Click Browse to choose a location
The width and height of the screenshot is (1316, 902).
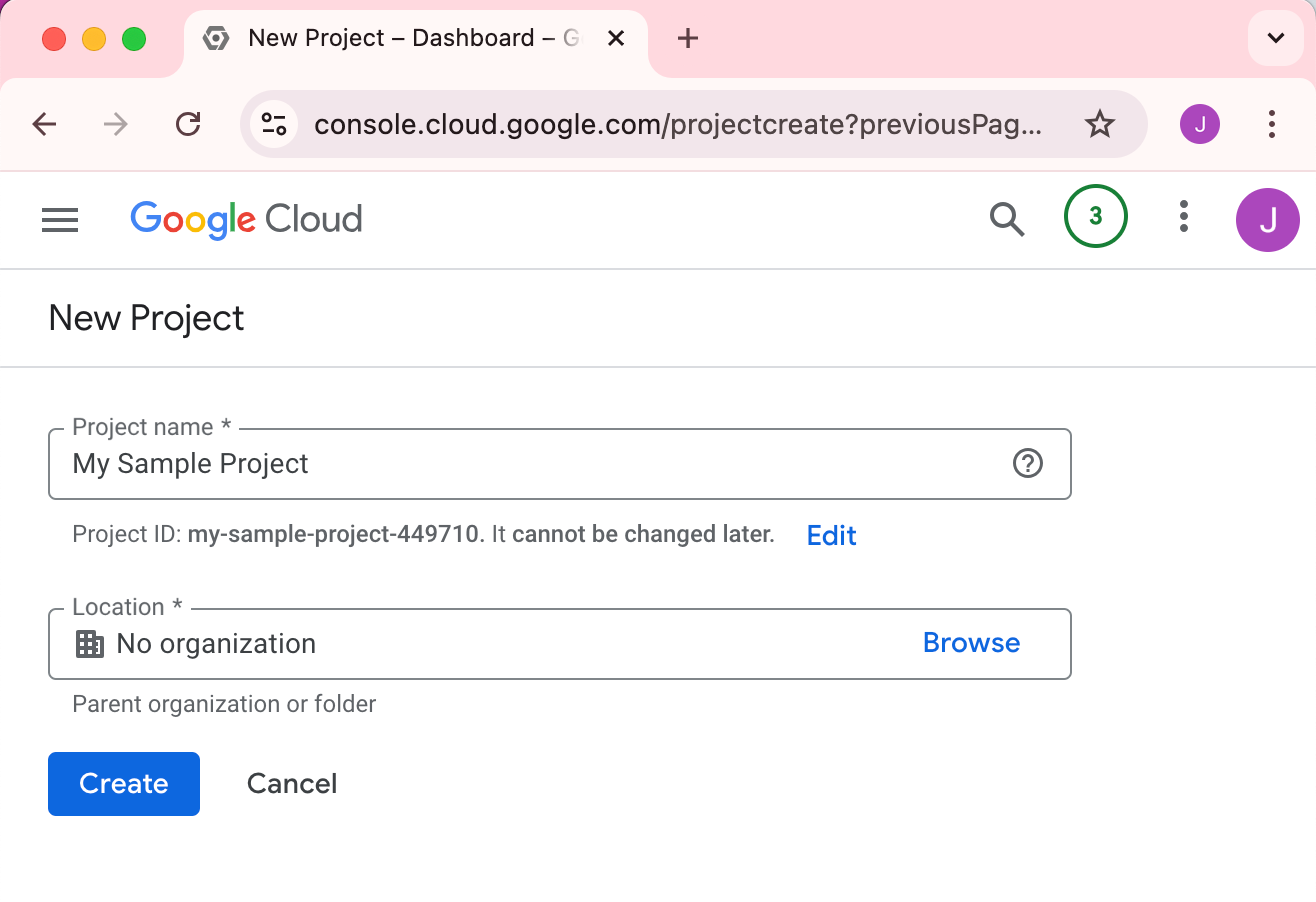pyautogui.click(x=972, y=643)
